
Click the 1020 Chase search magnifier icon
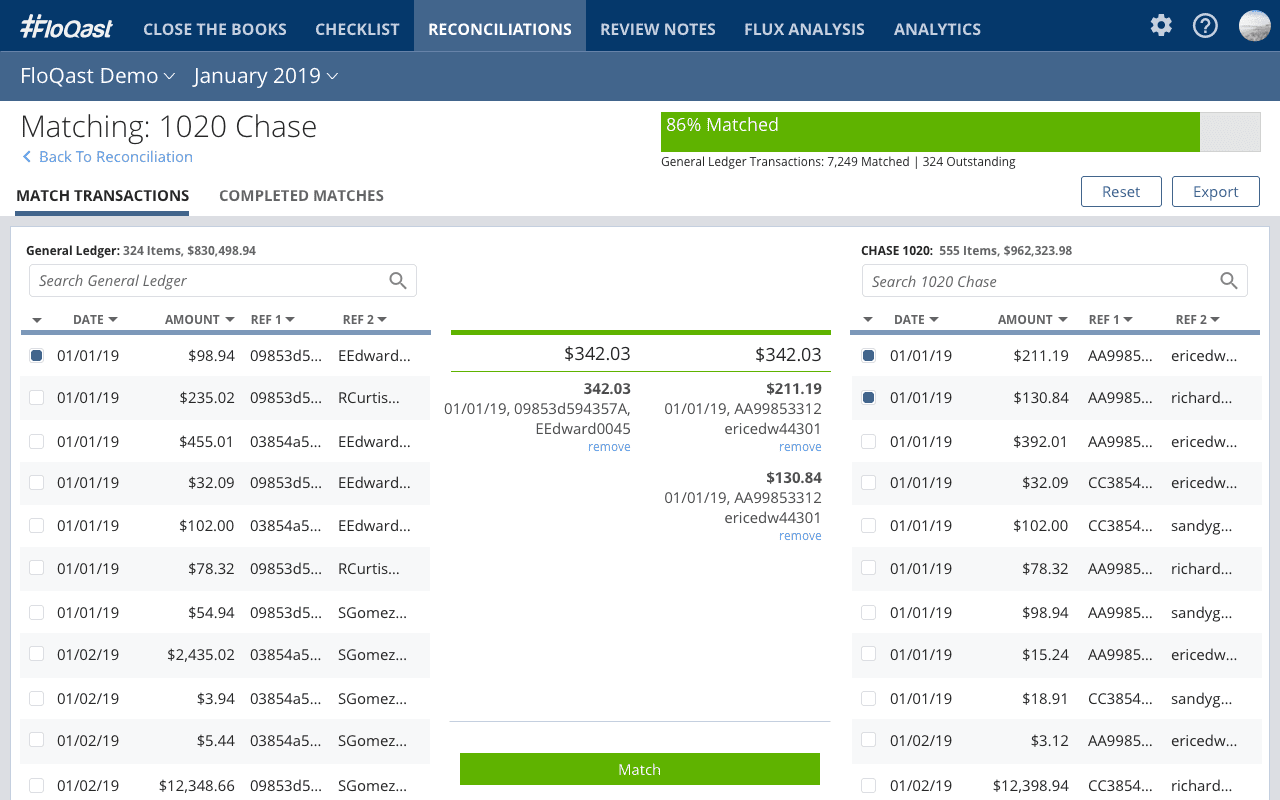[x=1229, y=281]
